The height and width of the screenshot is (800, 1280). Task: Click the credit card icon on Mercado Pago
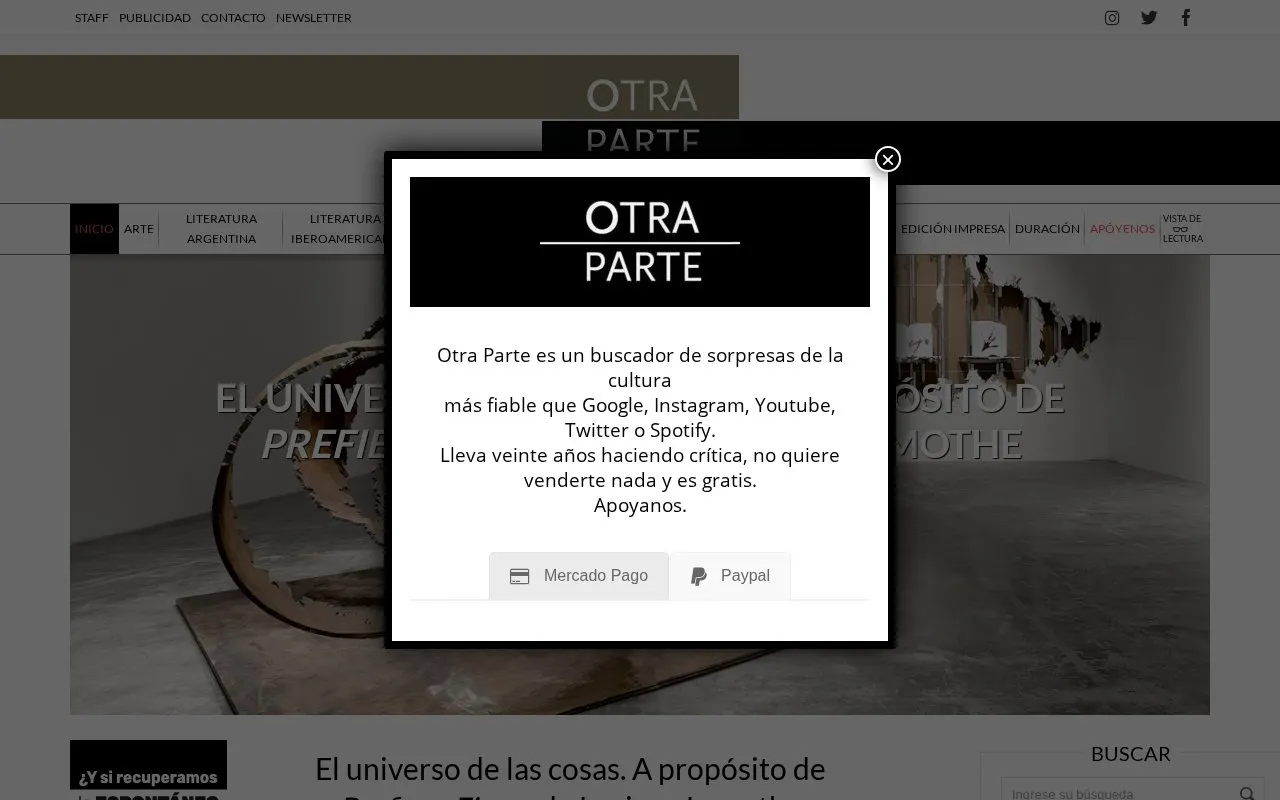[x=520, y=577]
